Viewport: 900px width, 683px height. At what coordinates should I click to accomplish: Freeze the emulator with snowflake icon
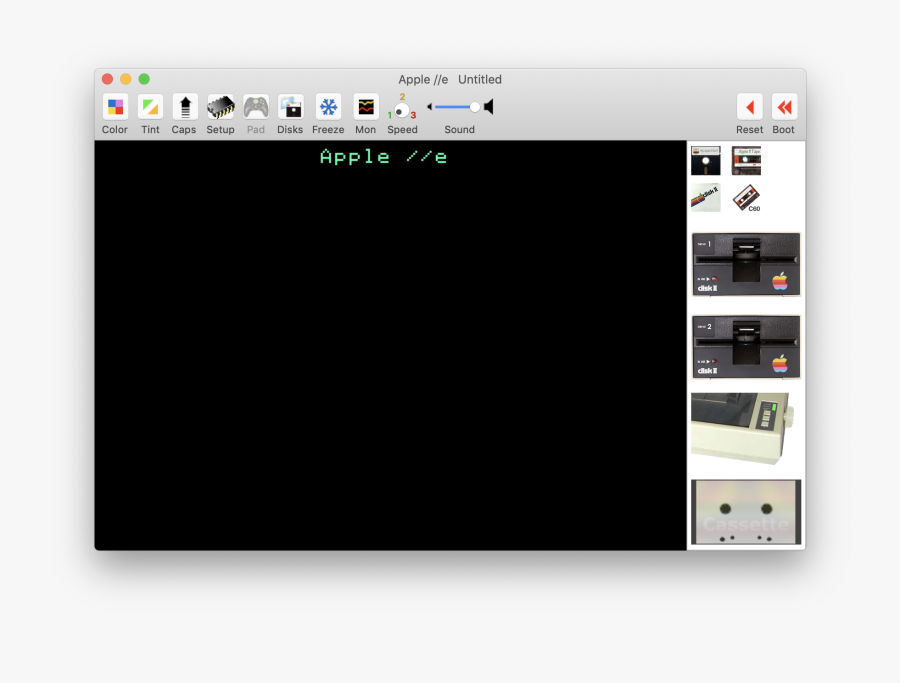(x=328, y=107)
